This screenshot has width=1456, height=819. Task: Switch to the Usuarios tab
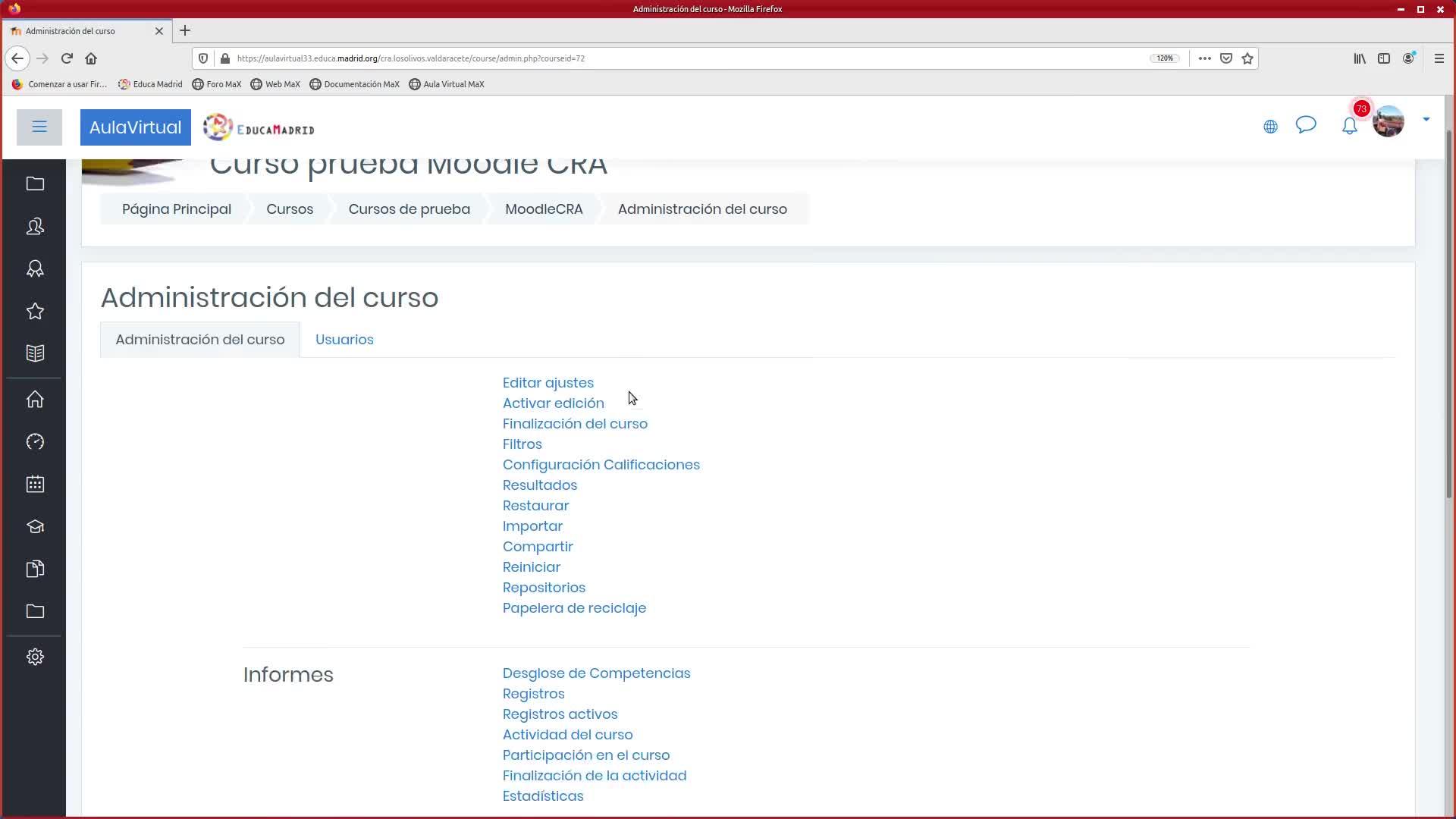(x=344, y=340)
